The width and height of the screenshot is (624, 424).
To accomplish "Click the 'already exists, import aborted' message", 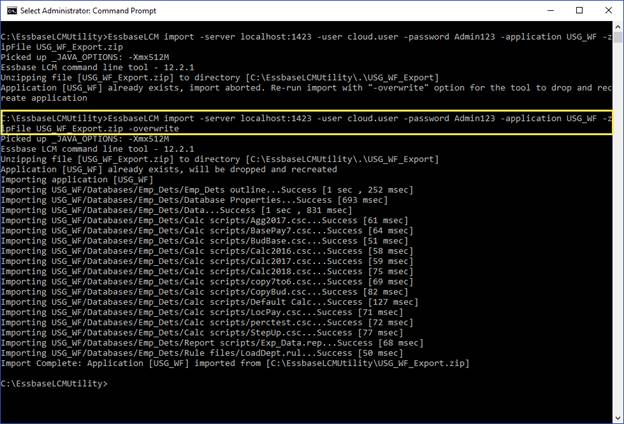I will point(200,87).
